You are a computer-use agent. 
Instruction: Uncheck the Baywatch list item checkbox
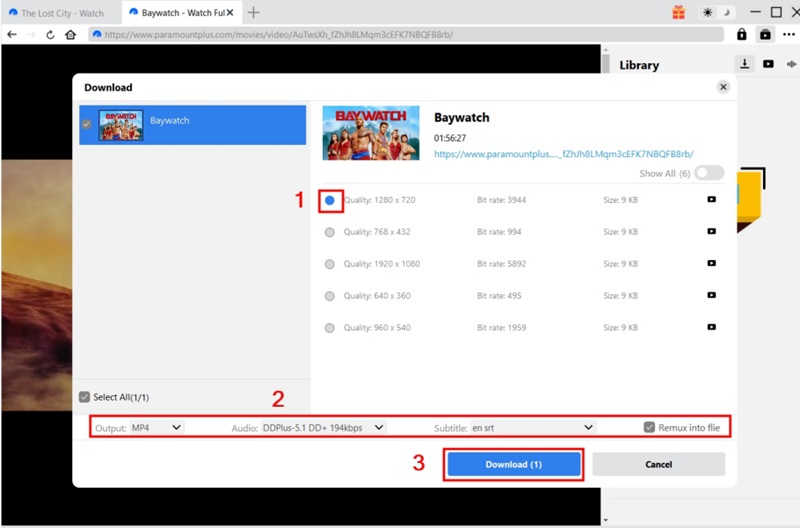pos(86,124)
